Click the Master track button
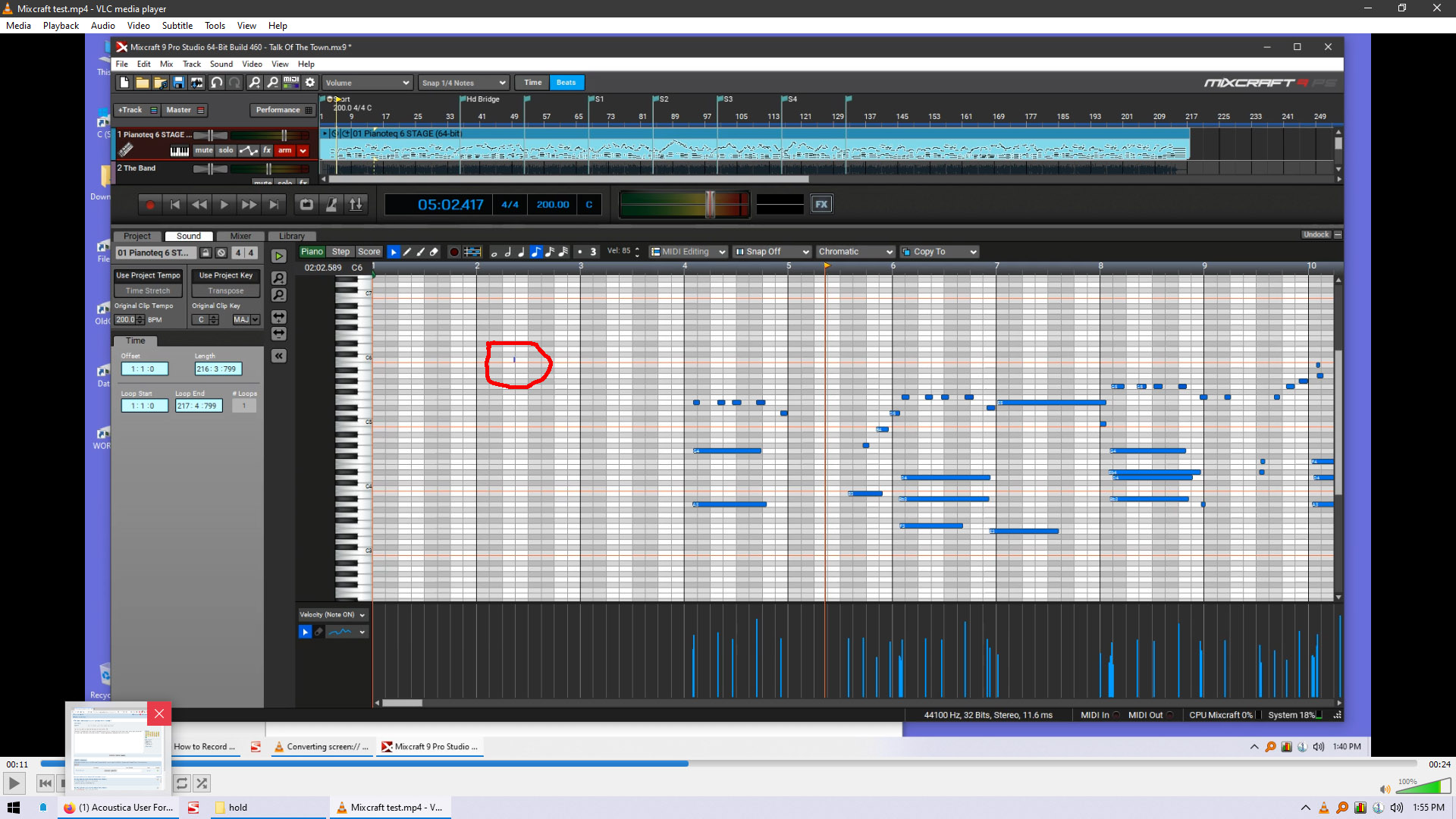The height and width of the screenshot is (819, 1456). [185, 110]
